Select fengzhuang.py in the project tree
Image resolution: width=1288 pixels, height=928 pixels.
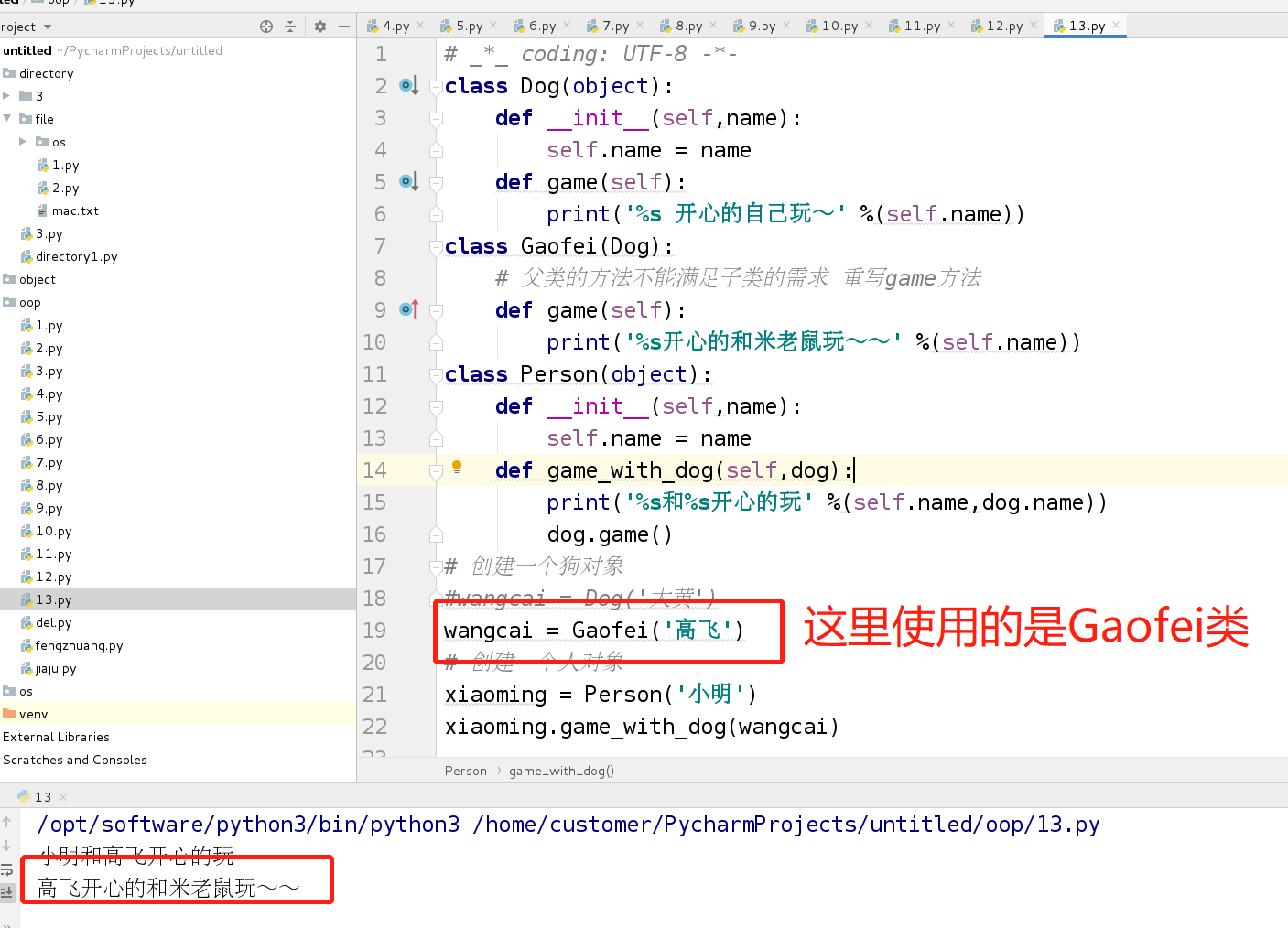[x=79, y=645]
